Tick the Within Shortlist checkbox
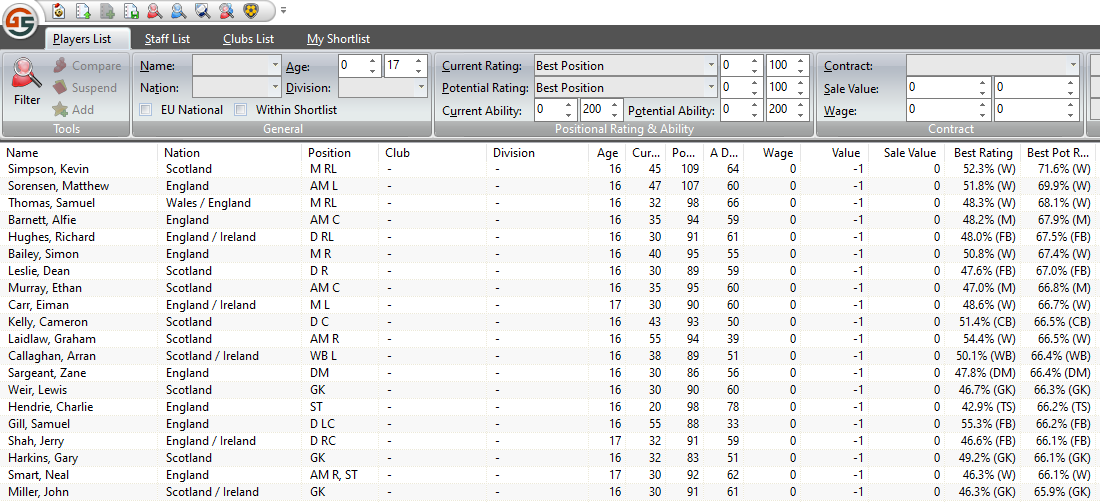 pos(241,110)
